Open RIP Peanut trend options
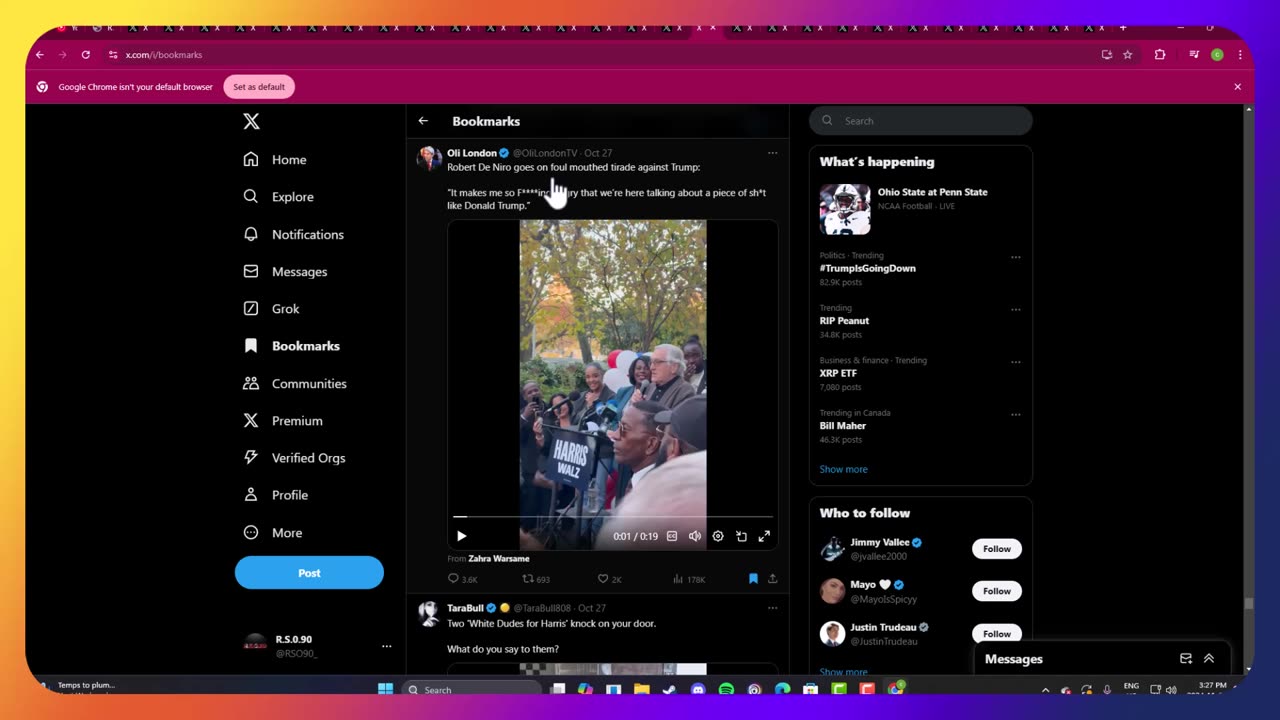 [x=1015, y=309]
